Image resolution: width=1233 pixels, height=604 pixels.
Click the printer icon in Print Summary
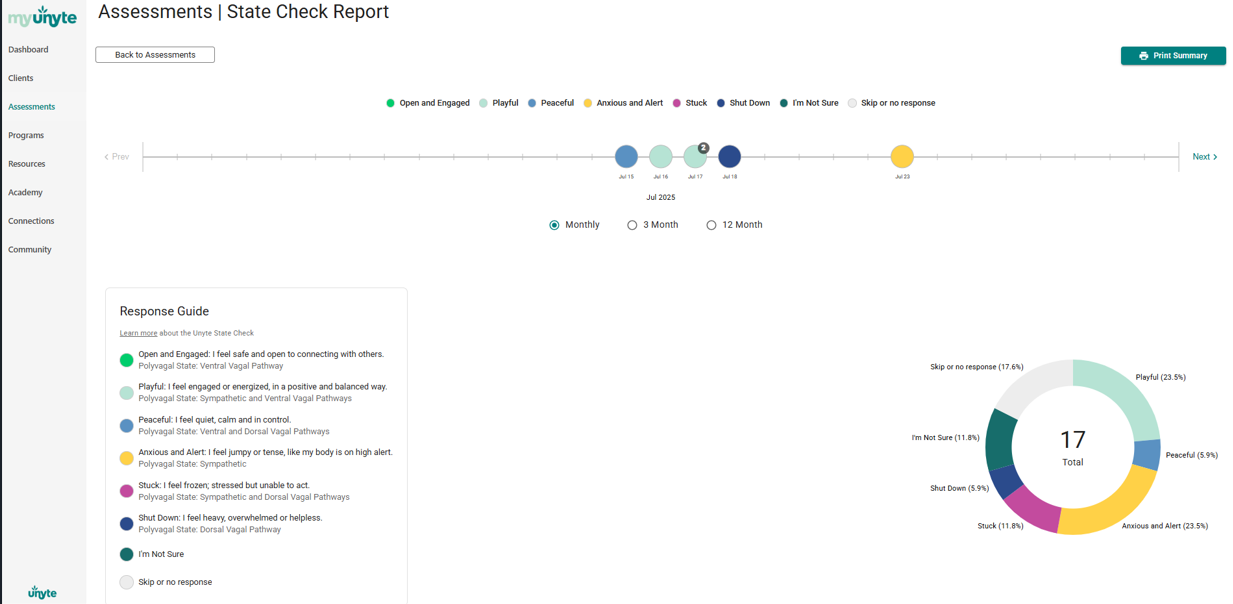pyautogui.click(x=1143, y=56)
